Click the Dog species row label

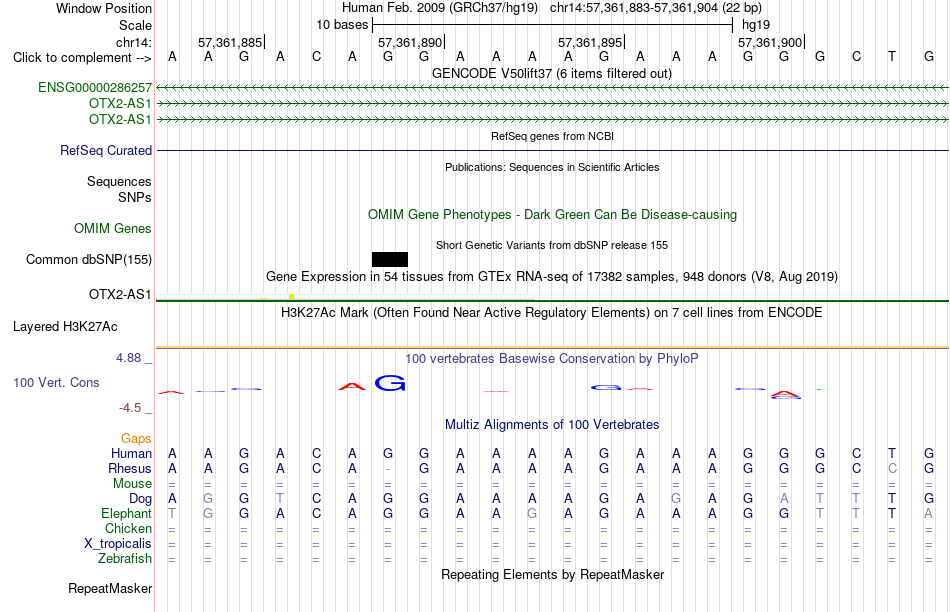140,499
